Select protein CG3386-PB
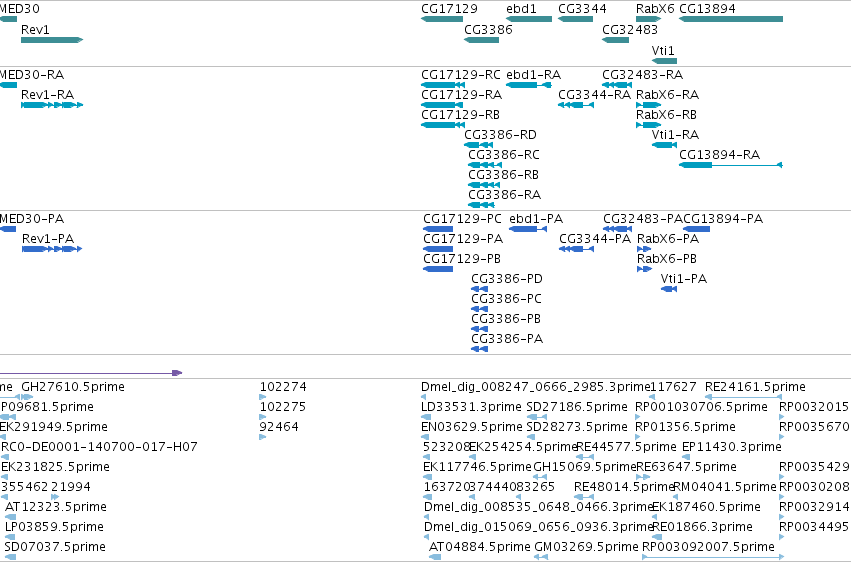The height and width of the screenshot is (562, 851). (x=479, y=329)
